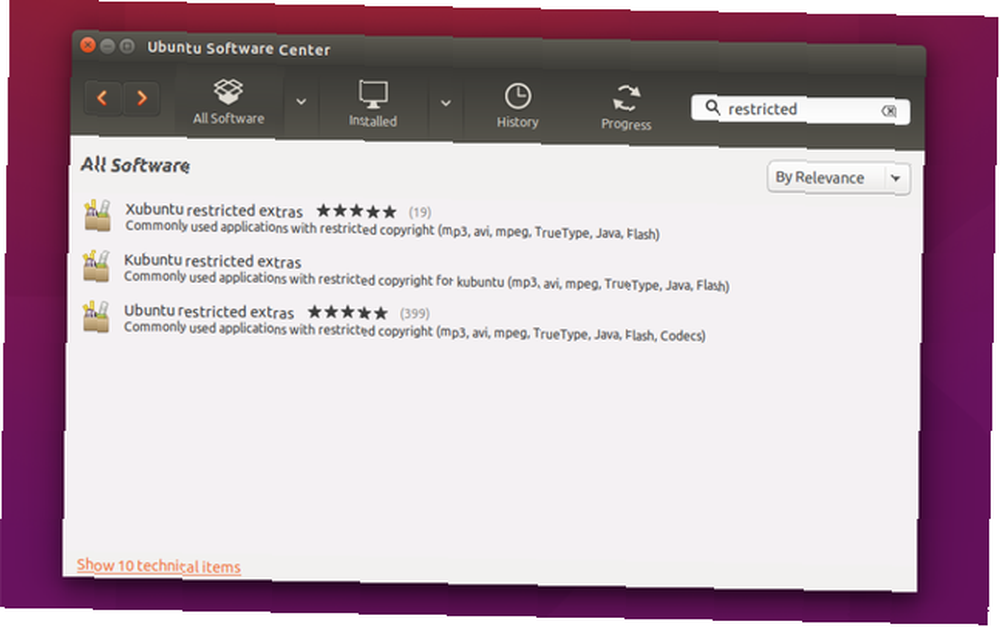Viewport: 1000px width, 627px height.
Task: Click the Ubuntu restricted extras package icon
Action: pos(96,317)
